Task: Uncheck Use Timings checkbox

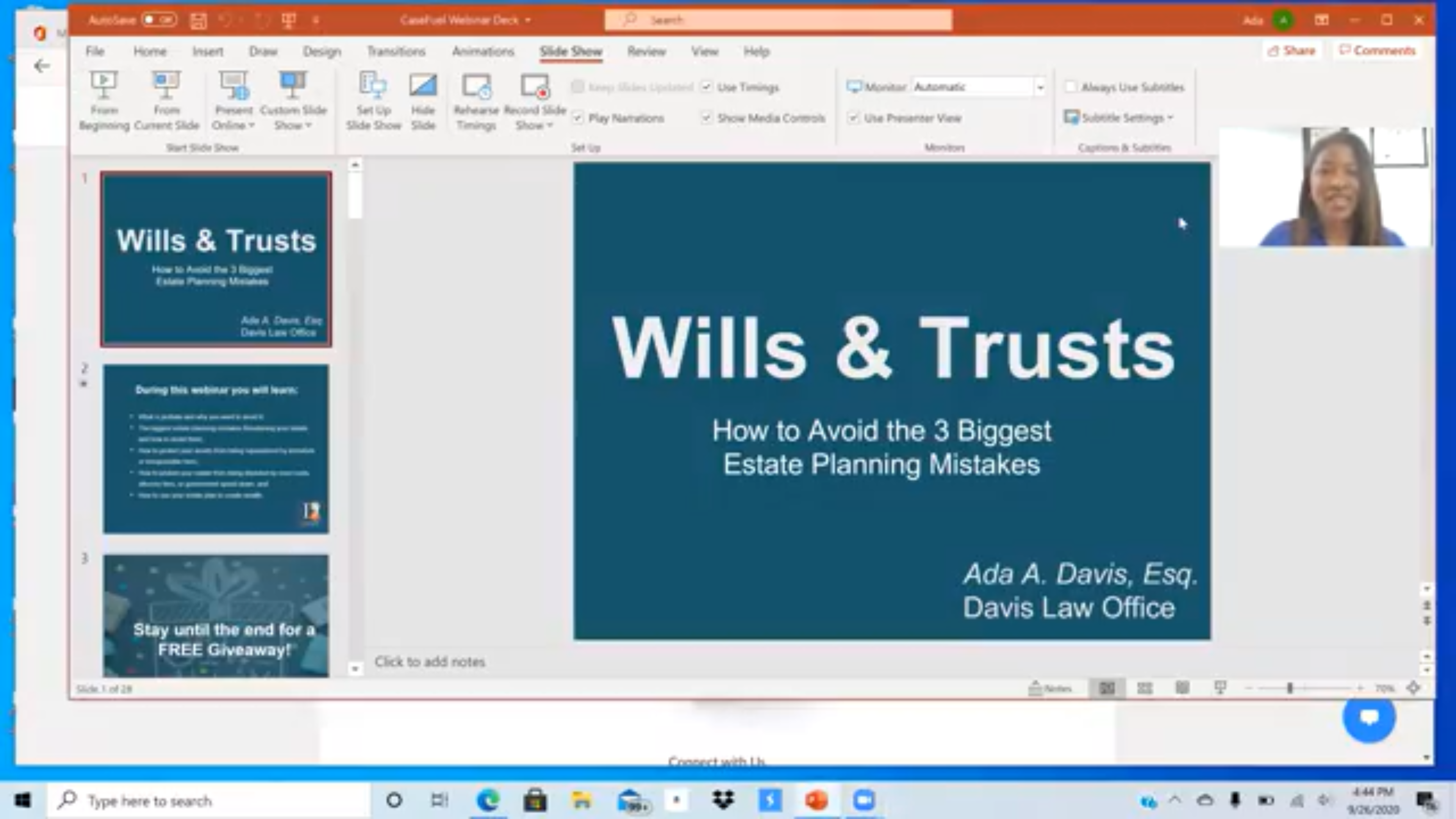Action: (706, 87)
